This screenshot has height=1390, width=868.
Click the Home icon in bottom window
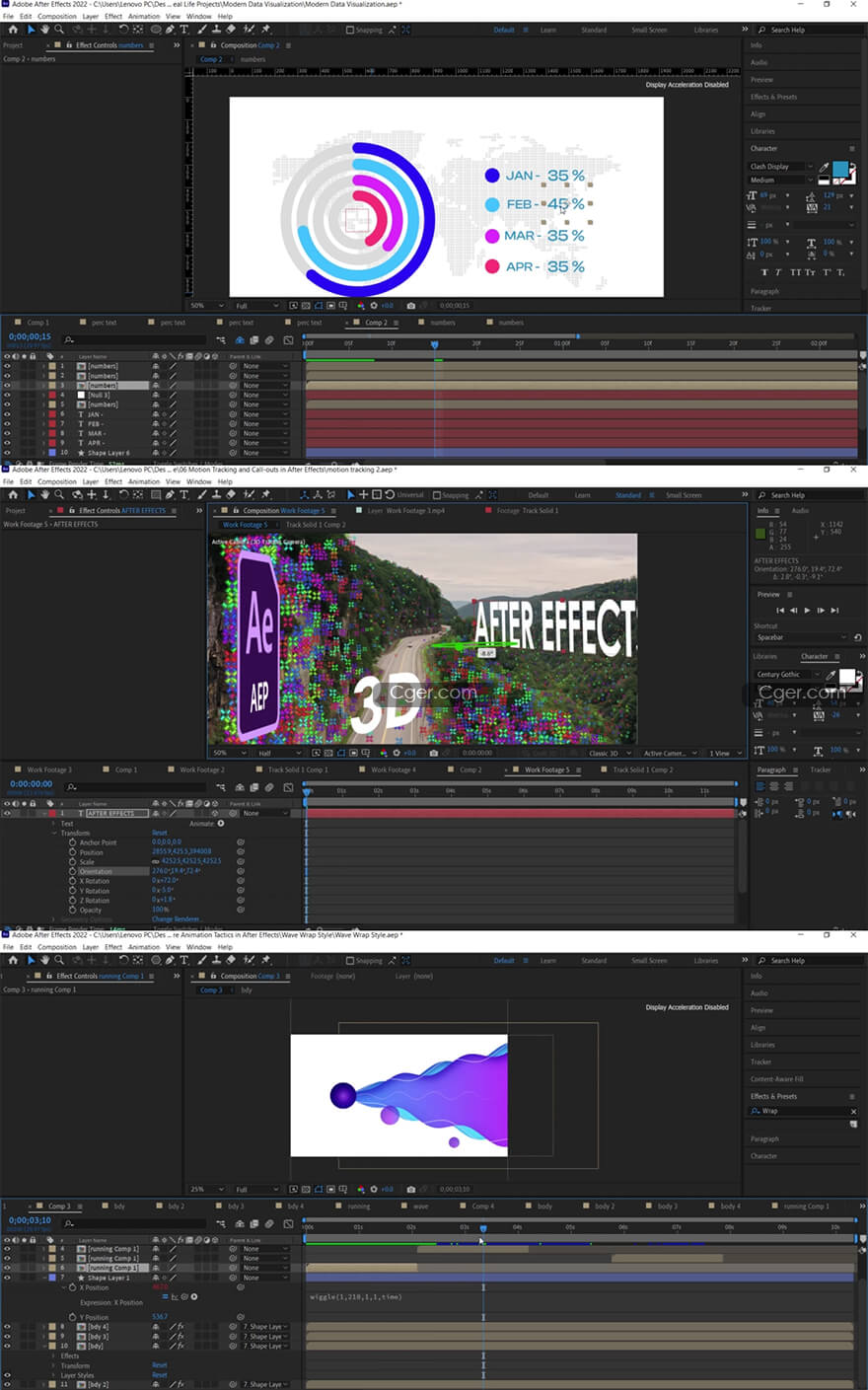point(13,960)
